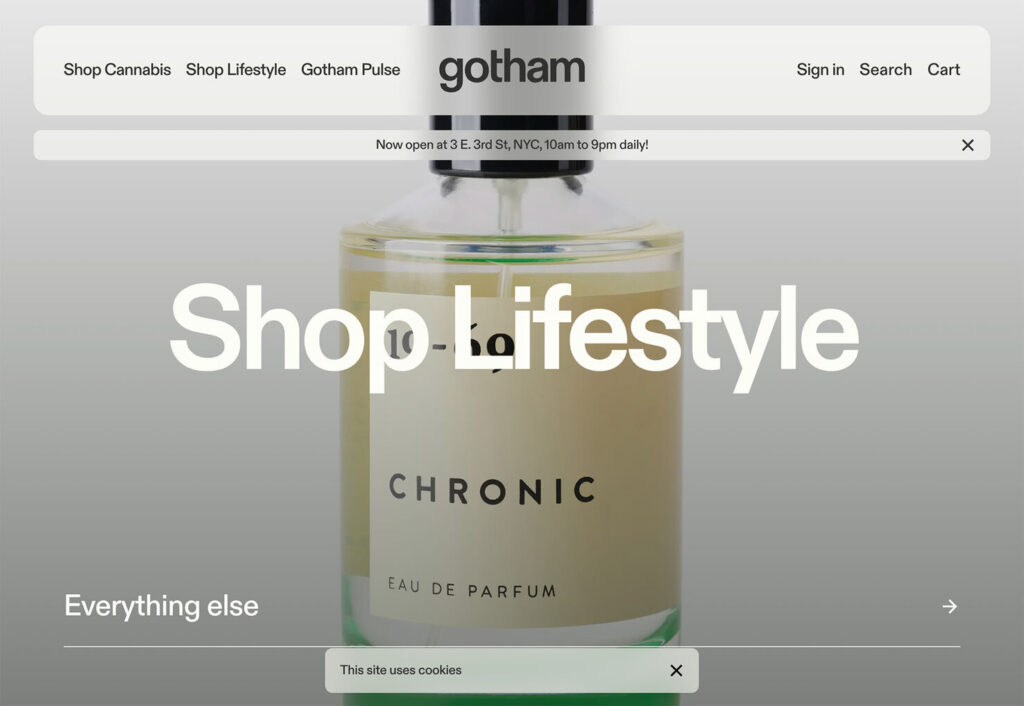Click the Eau de Parfum label on bottle

pyautogui.click(x=472, y=587)
